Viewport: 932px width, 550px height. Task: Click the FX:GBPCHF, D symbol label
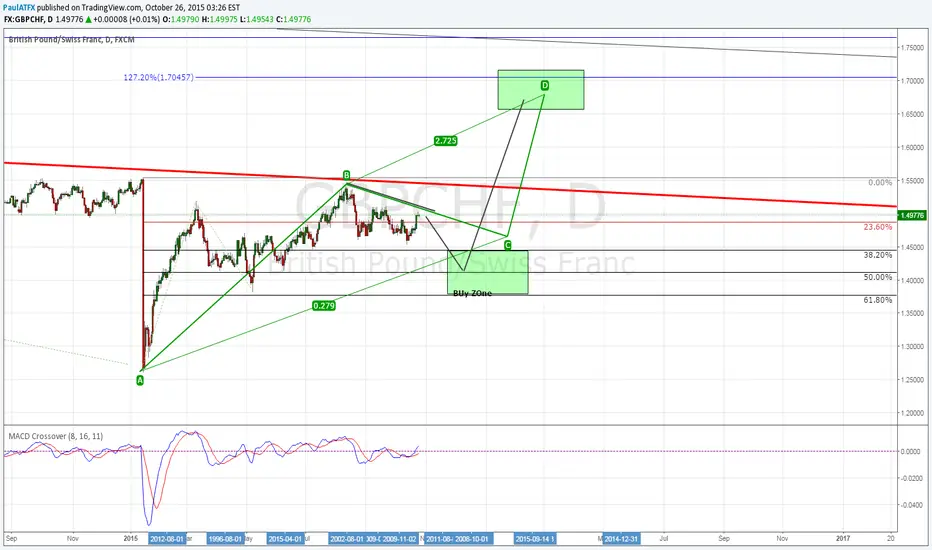point(29,20)
